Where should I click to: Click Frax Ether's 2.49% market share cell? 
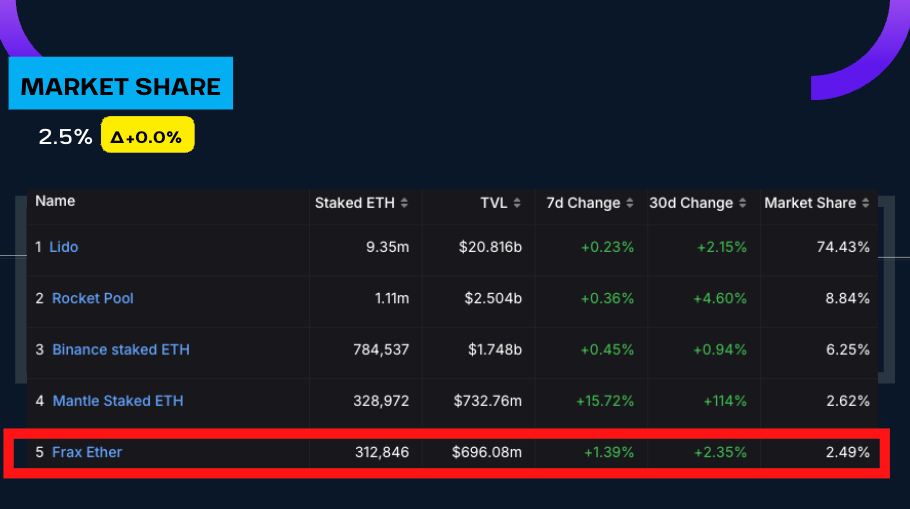coord(847,452)
